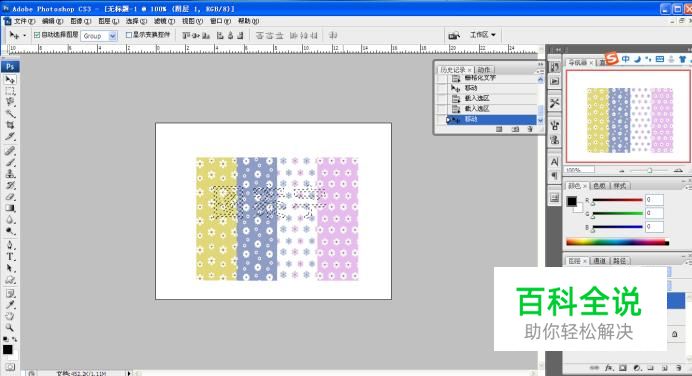Viewport: 692px width, 376px height.
Task: Select the Pen tool
Action: (x=10, y=245)
